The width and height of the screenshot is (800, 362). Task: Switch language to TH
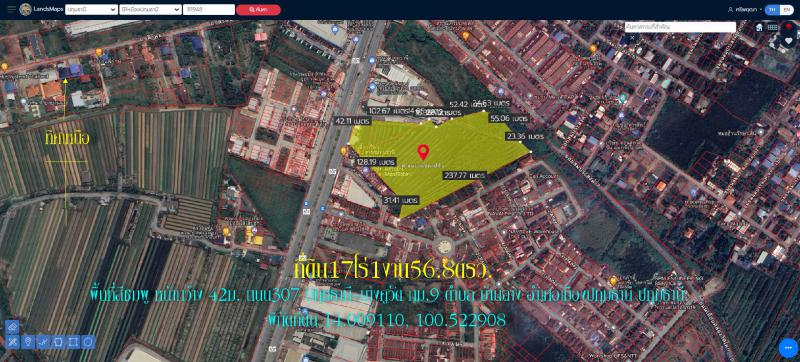pyautogui.click(x=772, y=10)
